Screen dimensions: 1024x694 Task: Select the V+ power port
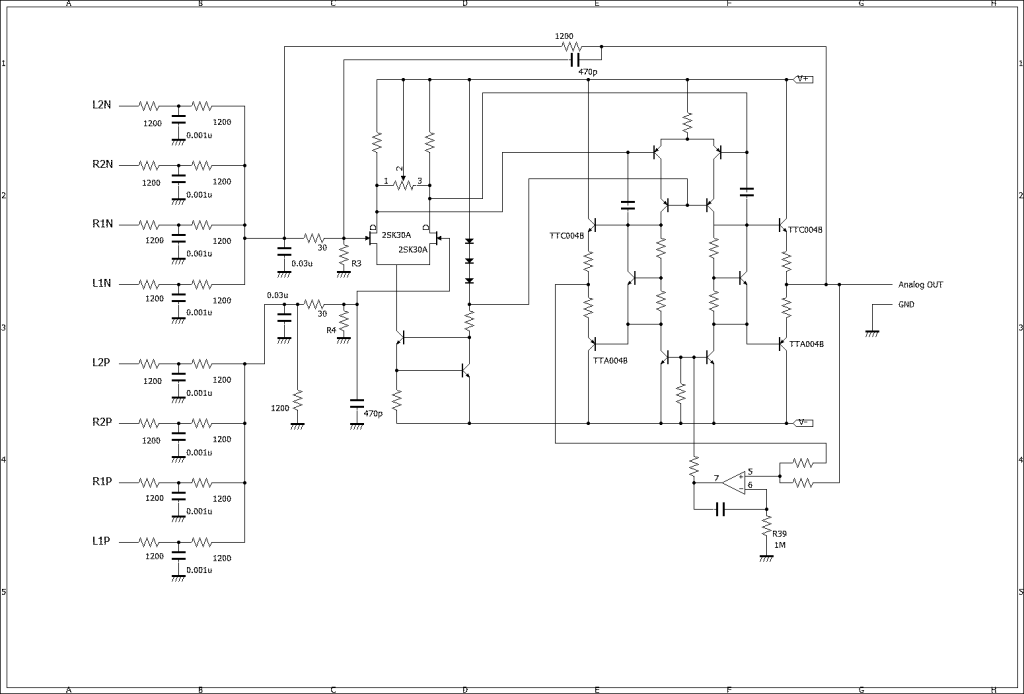[802, 79]
